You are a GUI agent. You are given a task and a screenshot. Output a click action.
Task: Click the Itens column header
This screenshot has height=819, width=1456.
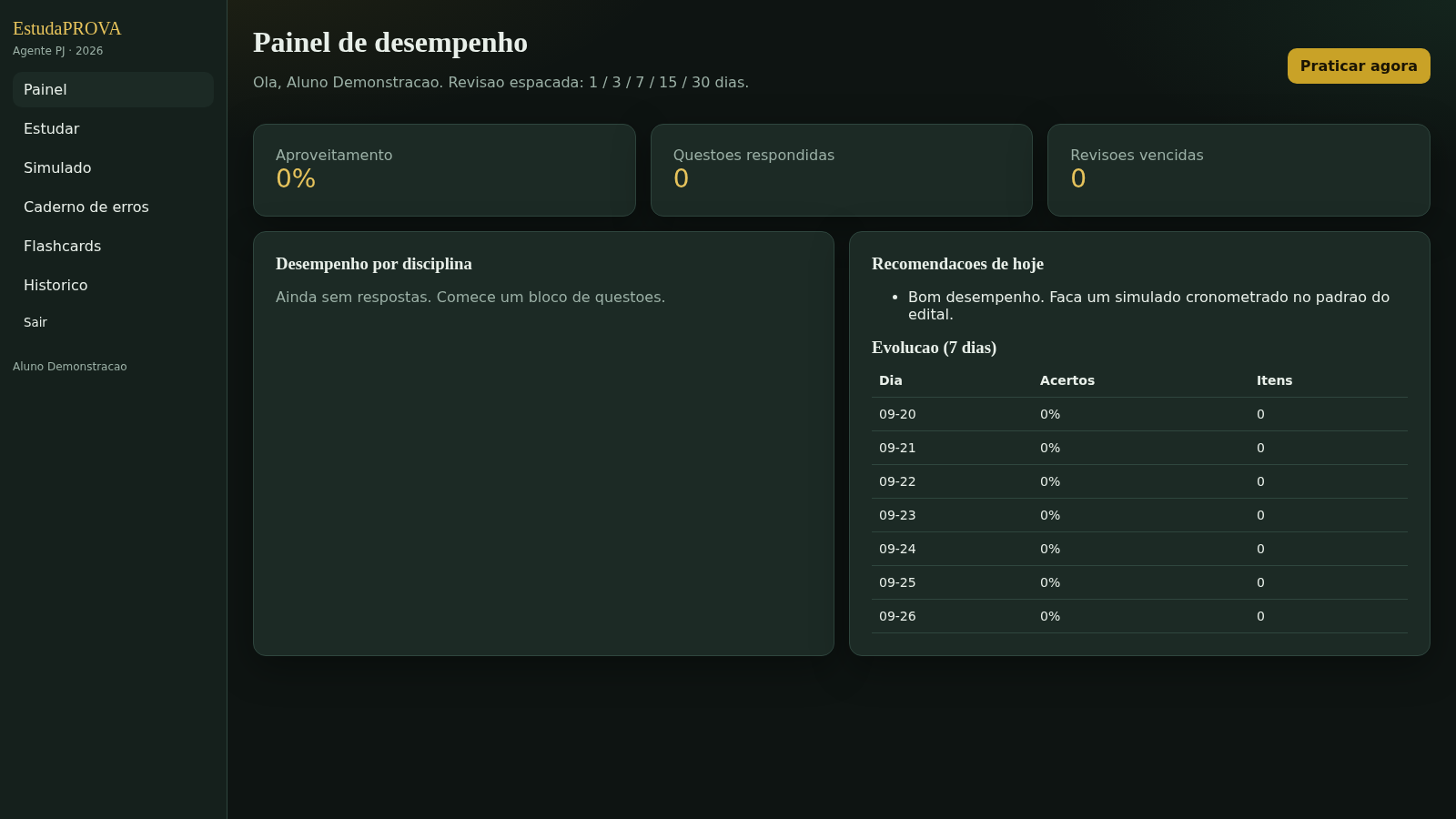pos(1274,380)
